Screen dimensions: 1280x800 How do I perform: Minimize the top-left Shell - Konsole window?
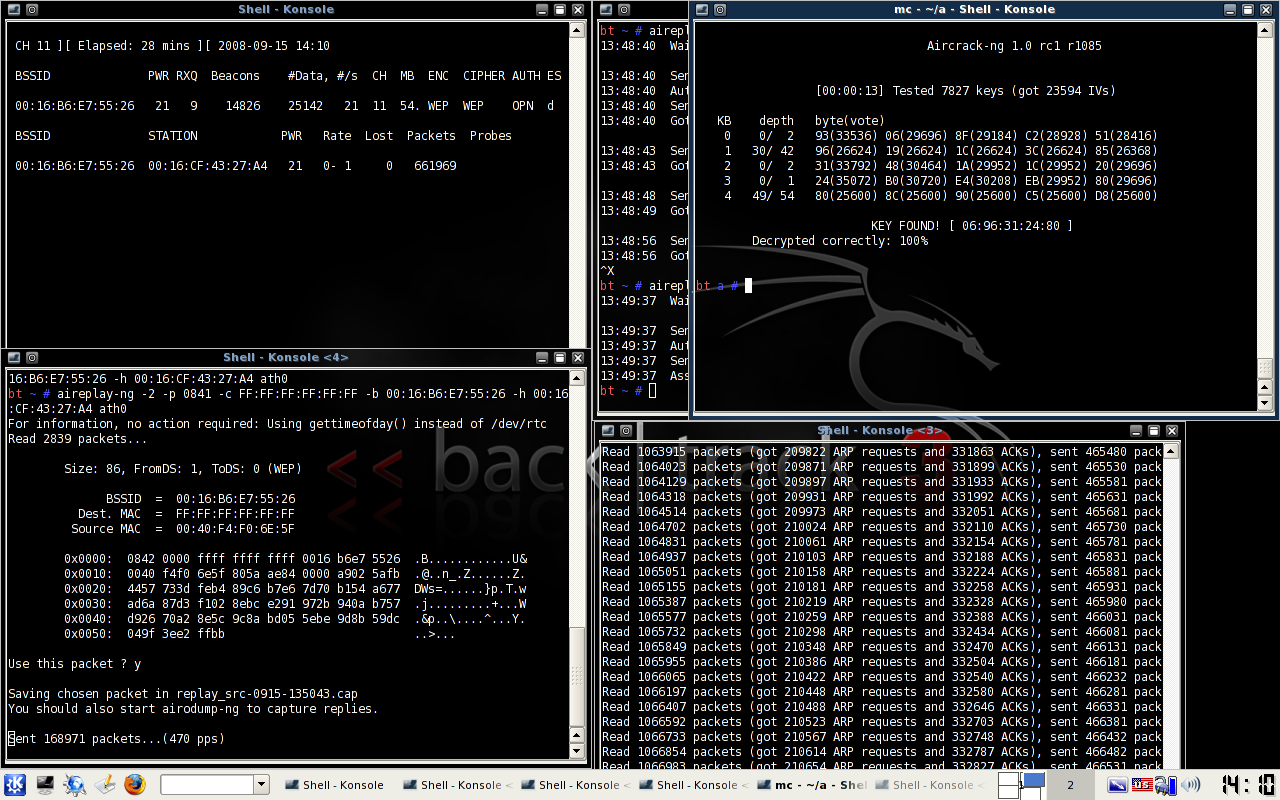click(542, 9)
